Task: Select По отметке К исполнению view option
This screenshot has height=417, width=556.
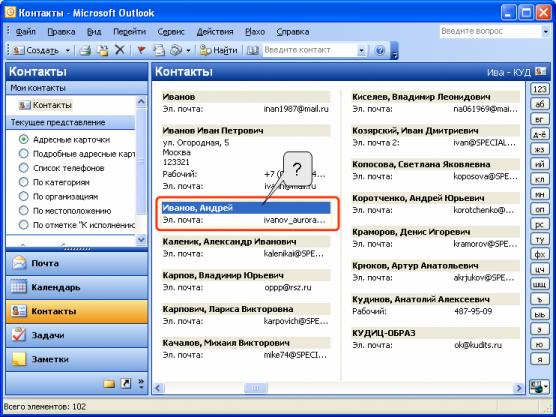Action: (x=77, y=225)
